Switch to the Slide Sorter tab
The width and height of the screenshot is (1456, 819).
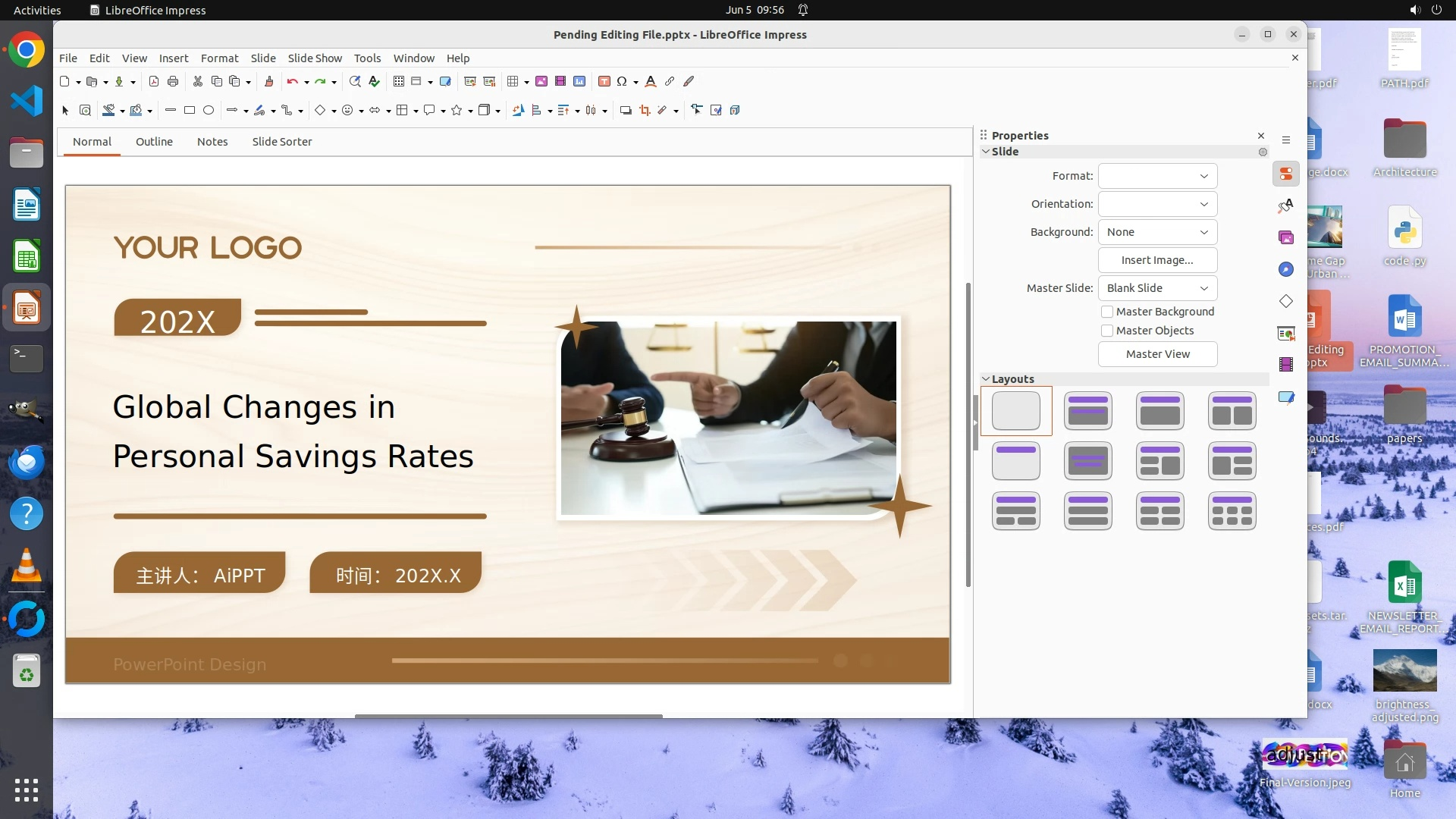coord(281,142)
